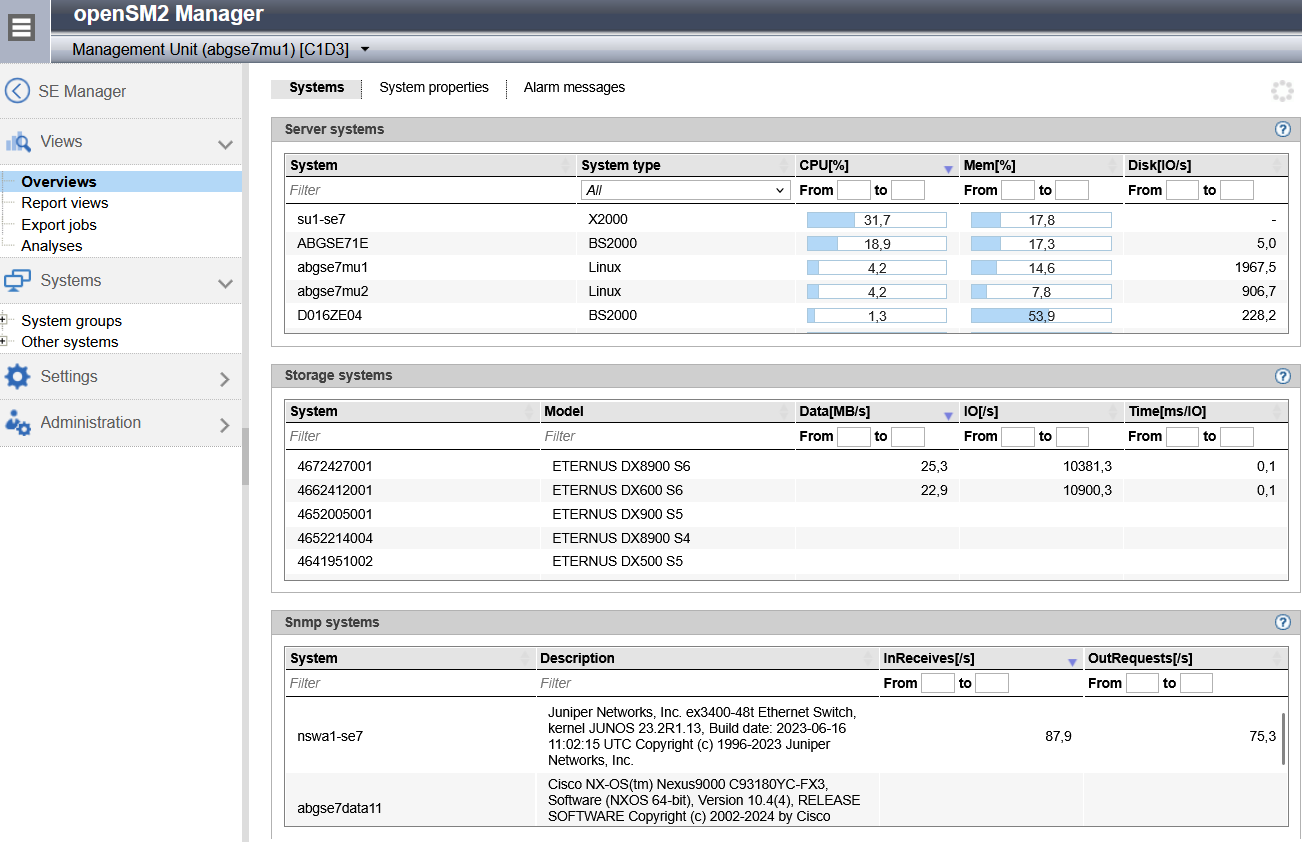Switch to the System properties tab
This screenshot has width=1302, height=842.
(x=434, y=88)
